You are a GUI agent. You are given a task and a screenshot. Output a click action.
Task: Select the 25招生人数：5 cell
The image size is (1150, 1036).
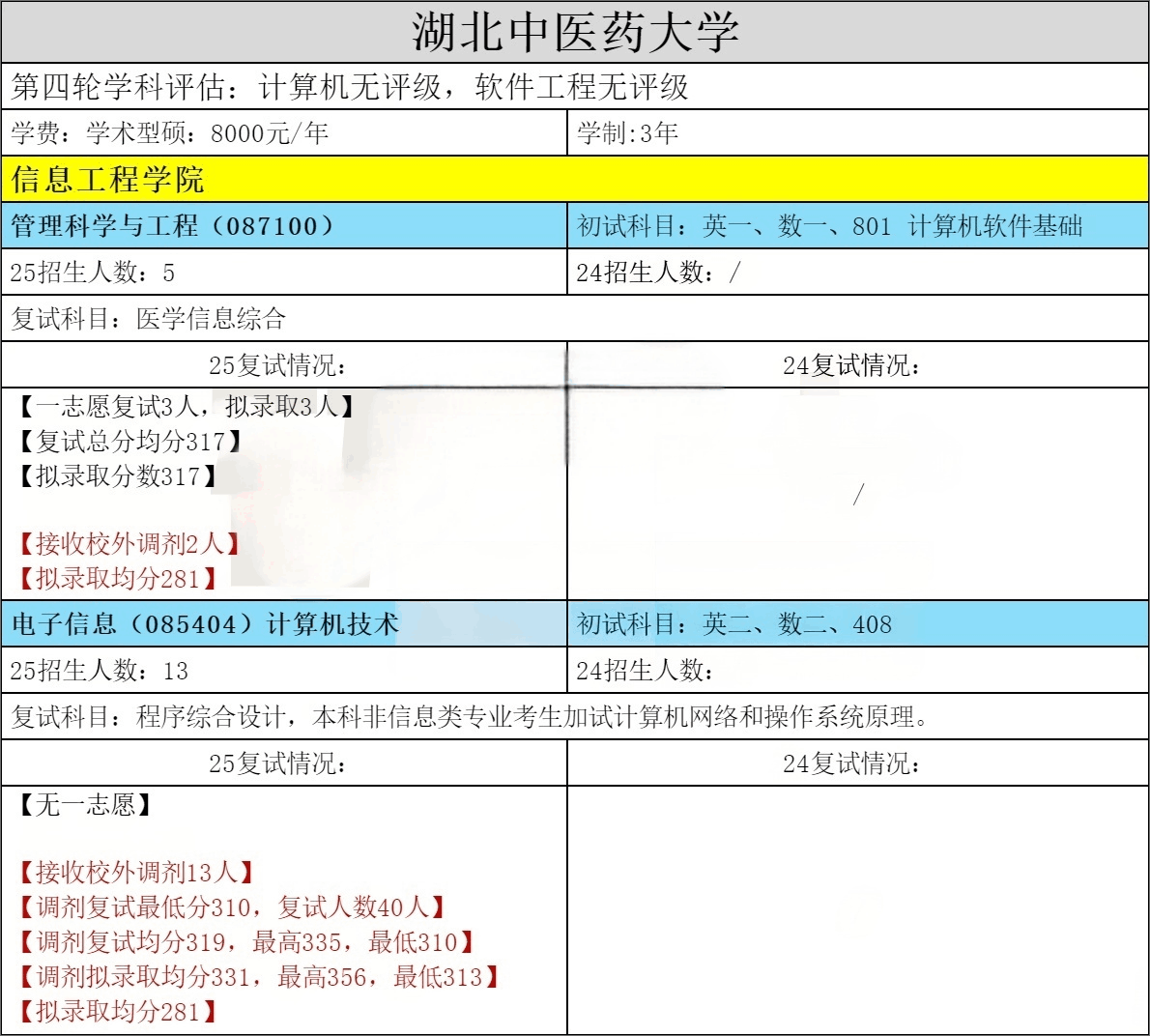(x=93, y=273)
